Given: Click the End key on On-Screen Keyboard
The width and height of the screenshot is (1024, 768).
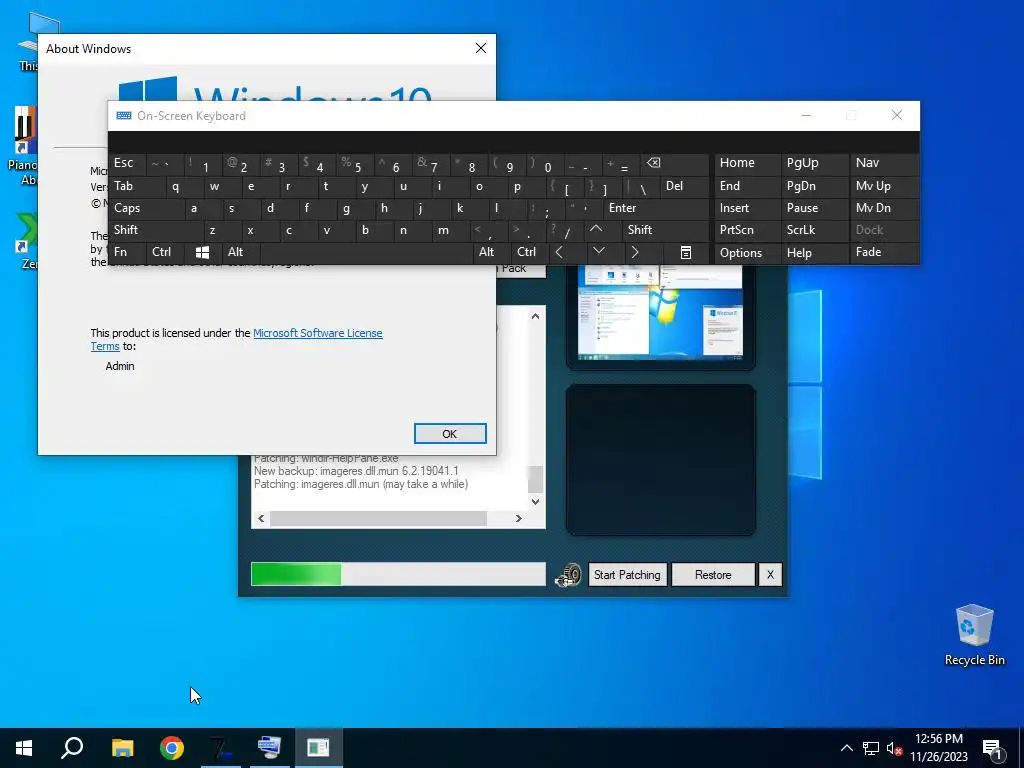Looking at the screenshot, I should point(747,186).
